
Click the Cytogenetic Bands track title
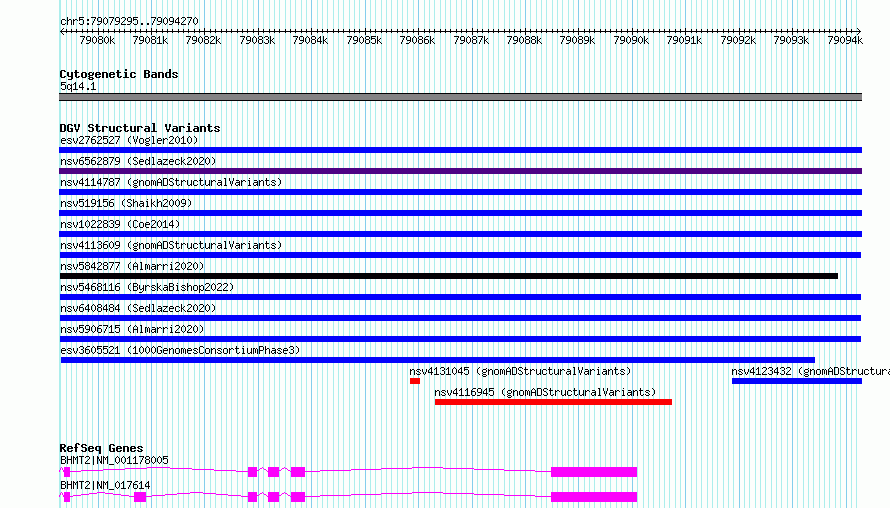click(119, 74)
